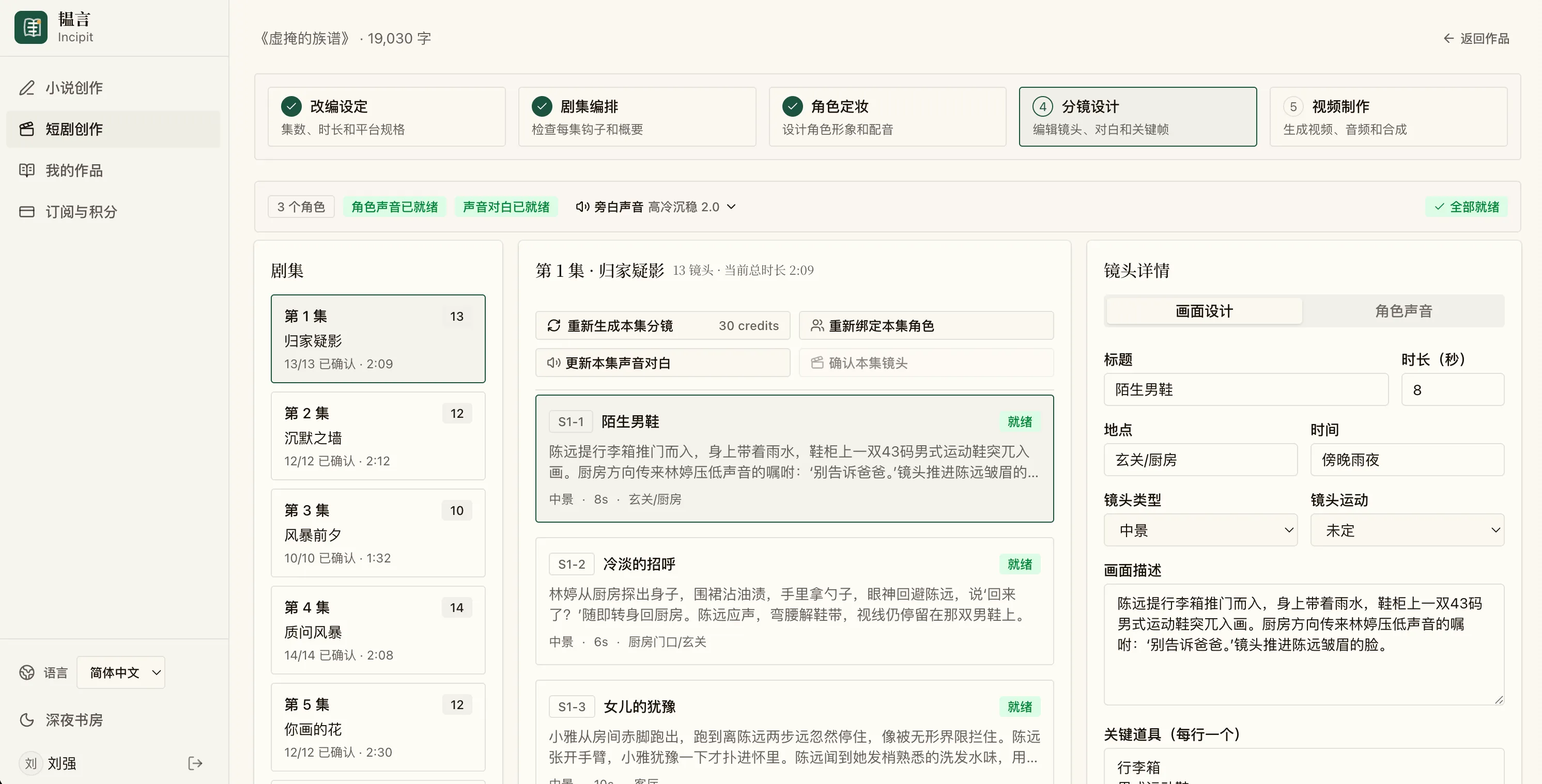The image size is (1542, 784).
Task: Open the 旁白声音 高冷沉稳 2.0 dropdown
Action: (x=655, y=207)
